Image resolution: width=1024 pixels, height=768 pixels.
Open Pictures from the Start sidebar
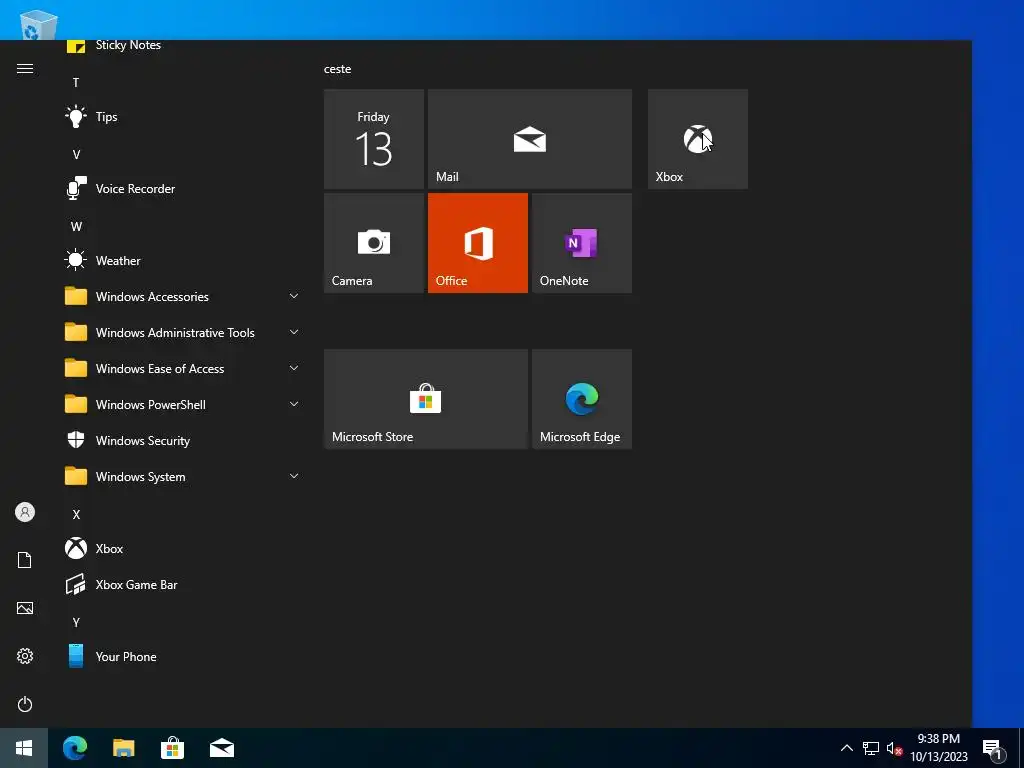coord(25,608)
